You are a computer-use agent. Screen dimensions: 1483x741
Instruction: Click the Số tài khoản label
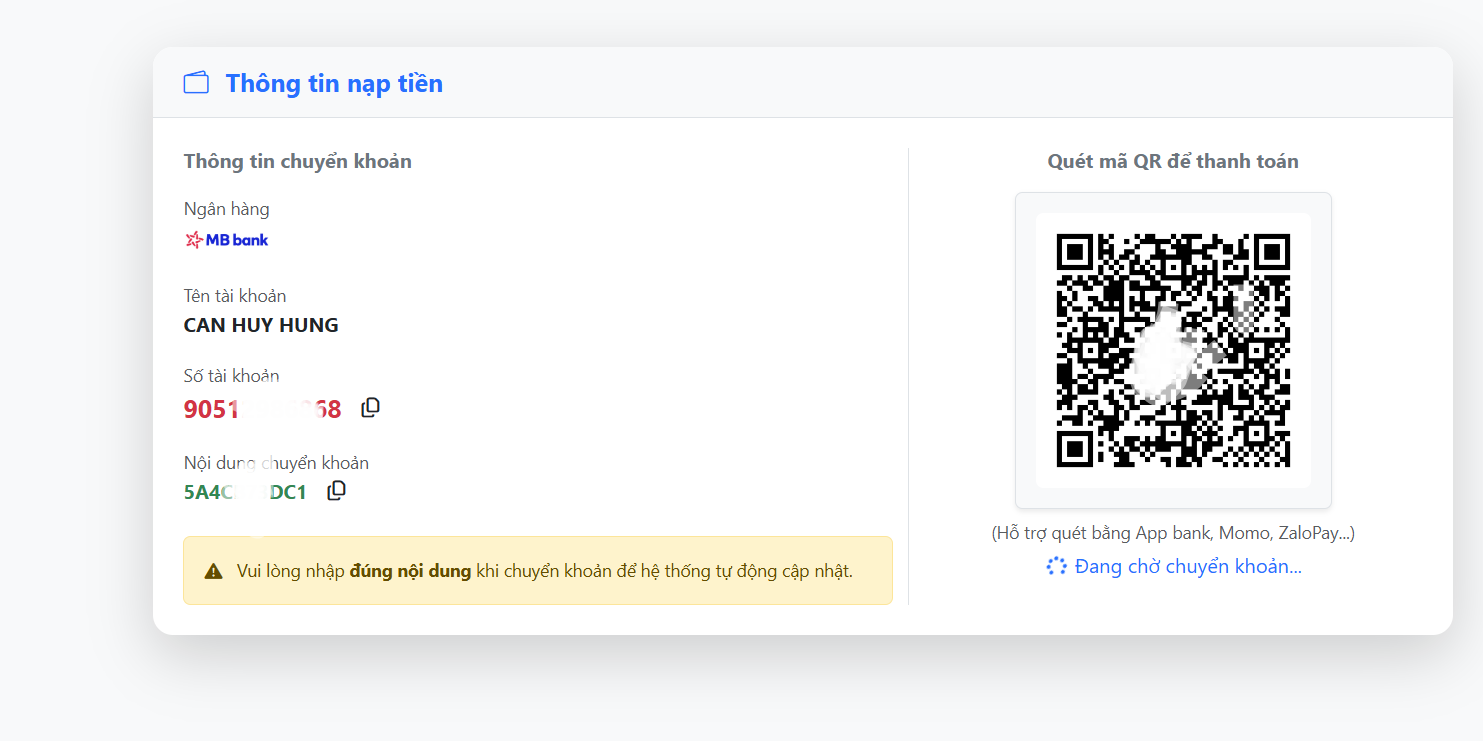pos(232,376)
